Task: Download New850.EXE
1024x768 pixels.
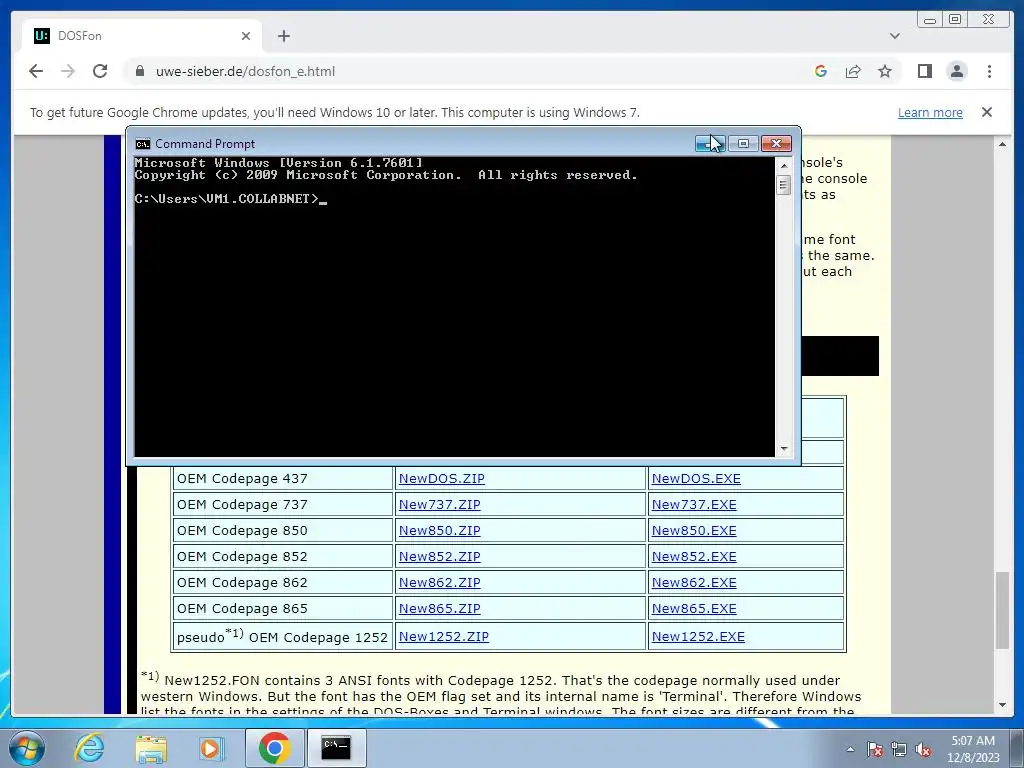Action: click(x=694, y=531)
